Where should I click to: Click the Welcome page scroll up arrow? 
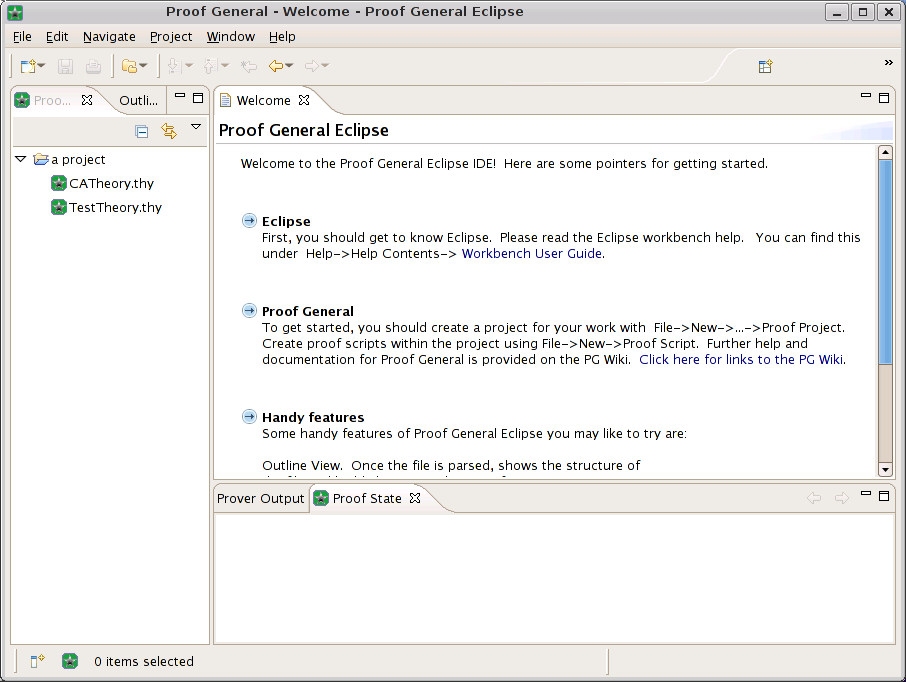pos(885,153)
